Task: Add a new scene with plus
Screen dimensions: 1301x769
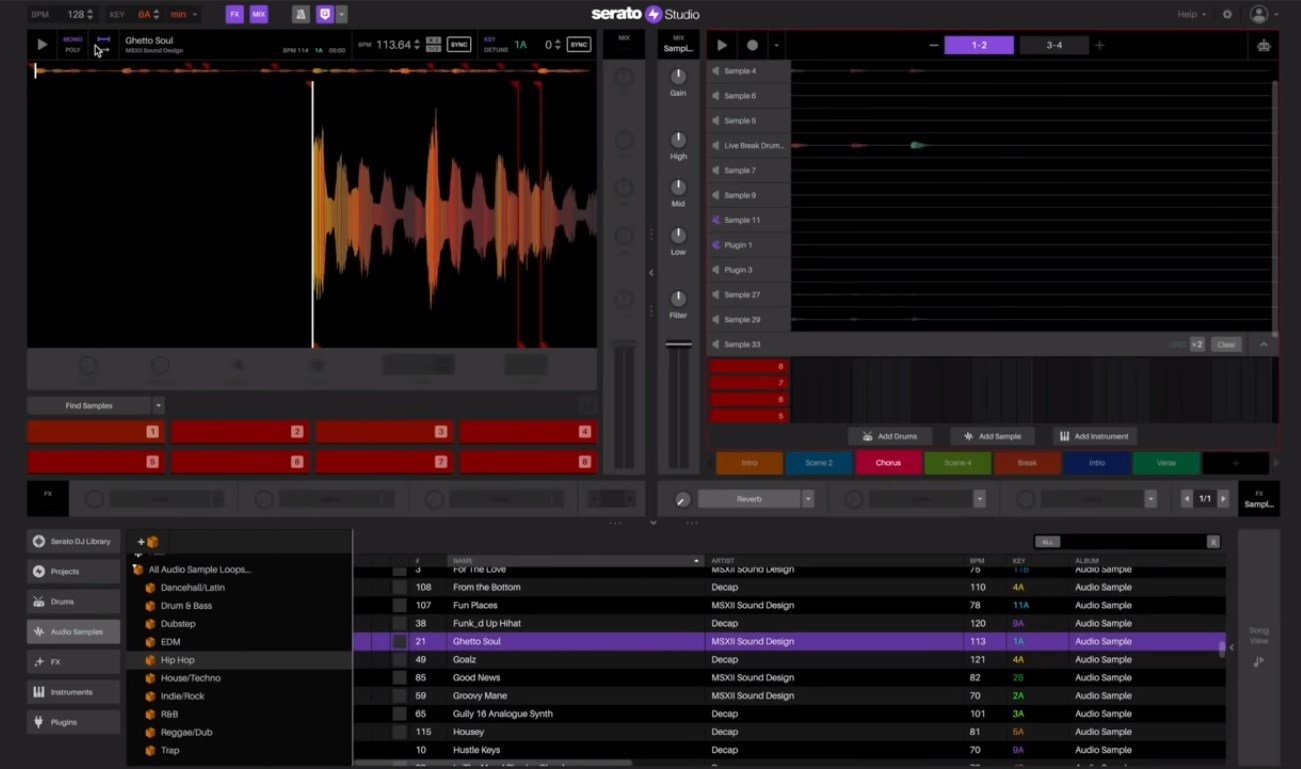Action: click(1235, 463)
